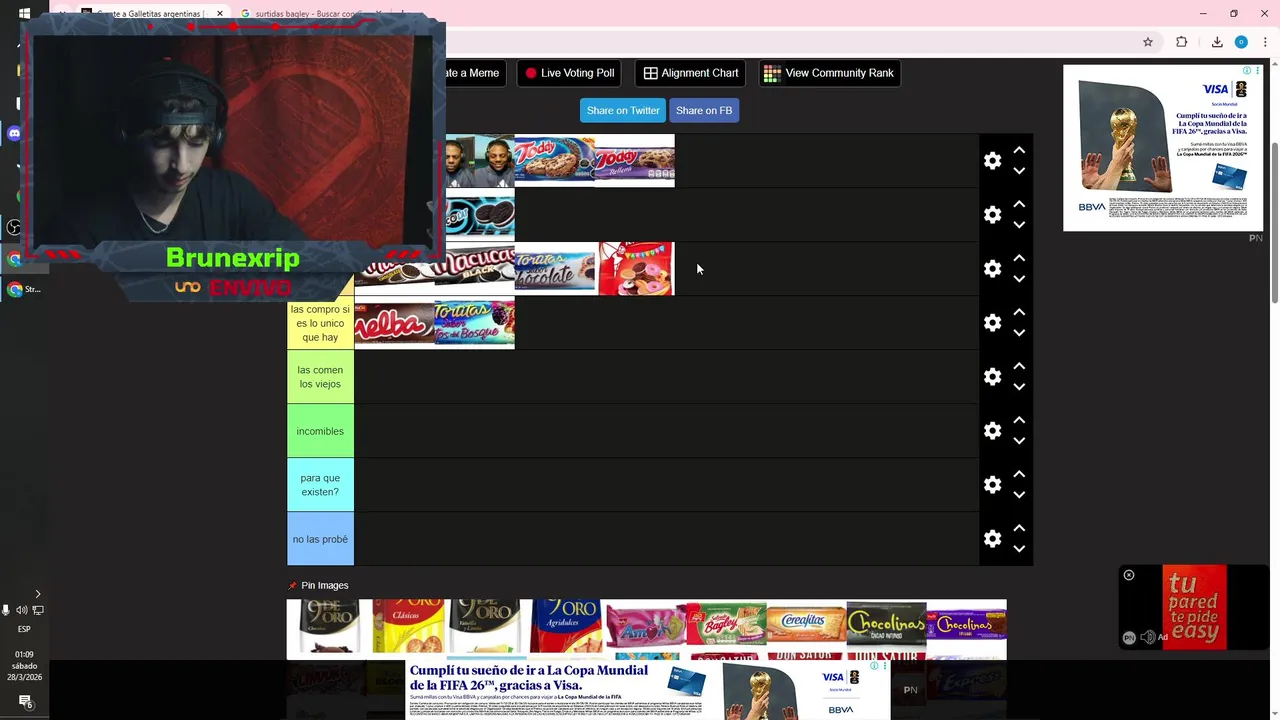Move 'las comen los viejos' row down

1019,387
